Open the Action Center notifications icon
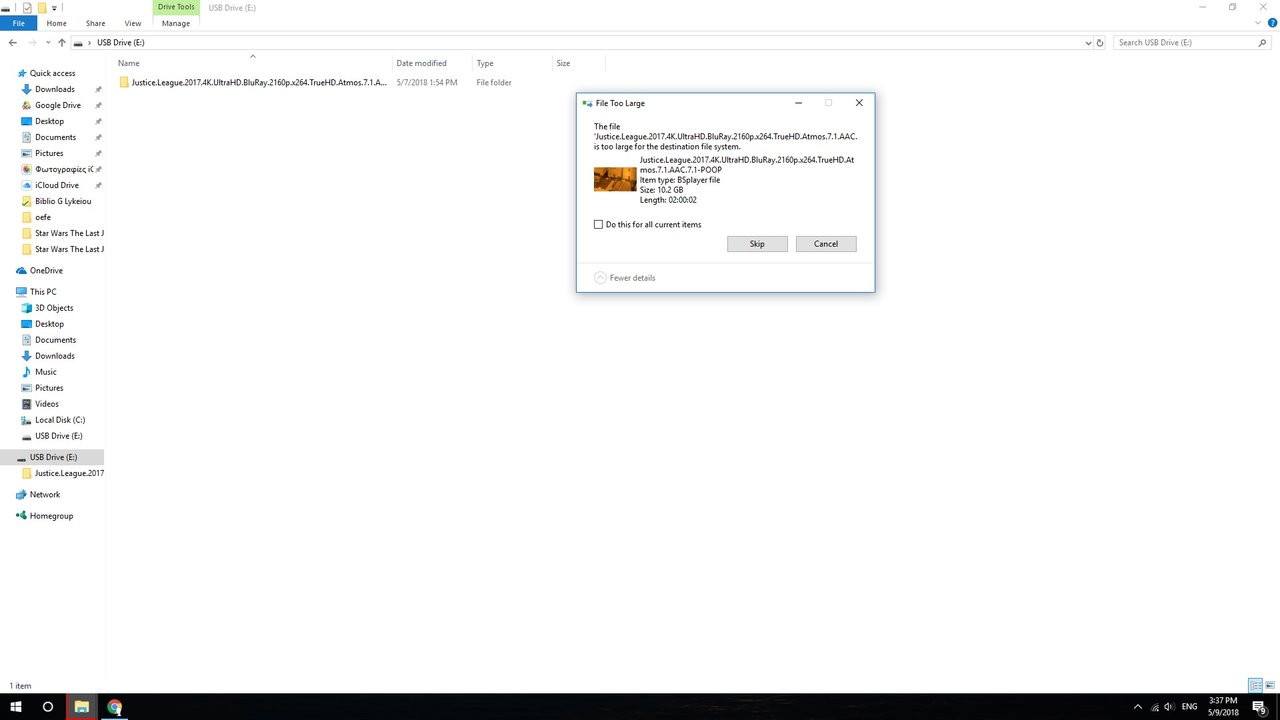Viewport: 1280px width, 720px height. tap(1260, 707)
